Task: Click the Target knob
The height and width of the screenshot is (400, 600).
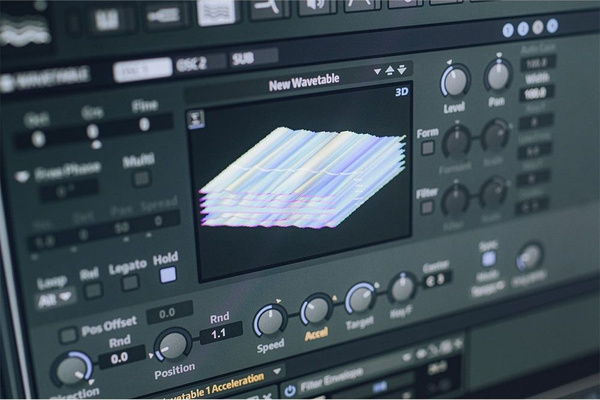Action: point(360,298)
